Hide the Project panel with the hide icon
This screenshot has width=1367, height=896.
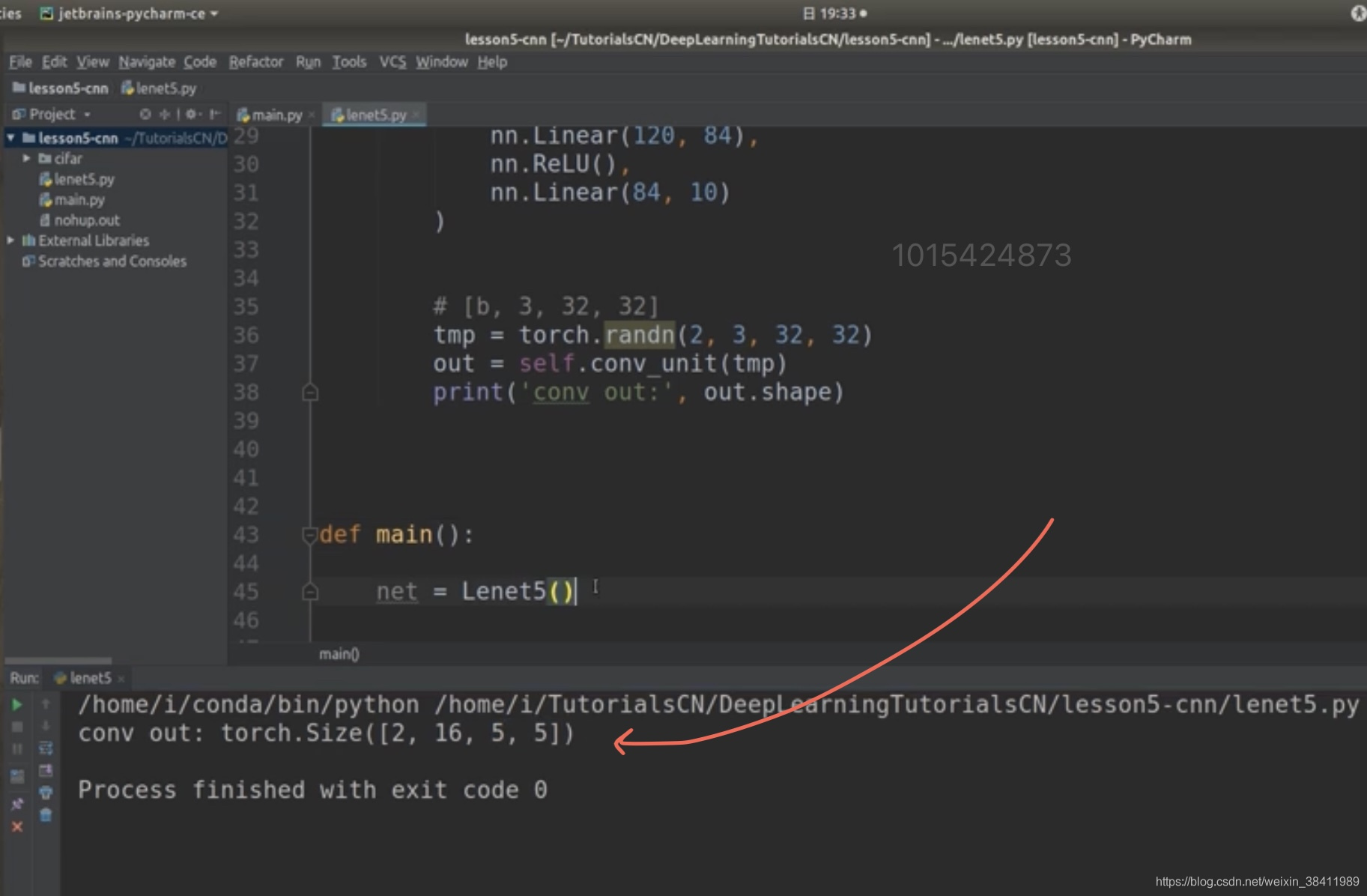coord(215,114)
